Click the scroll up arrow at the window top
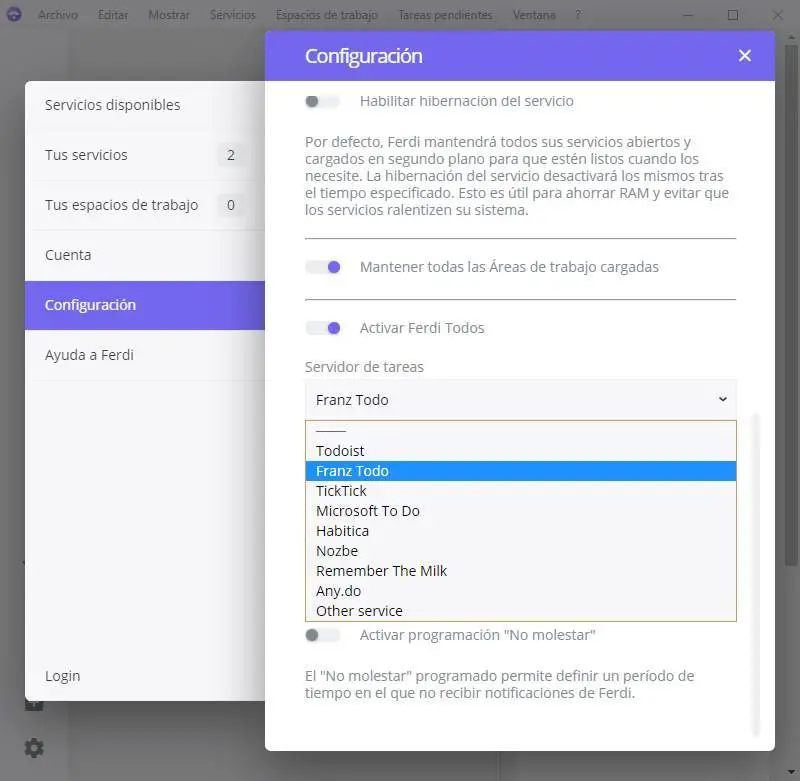Viewport: 800px width, 781px height. (791, 37)
